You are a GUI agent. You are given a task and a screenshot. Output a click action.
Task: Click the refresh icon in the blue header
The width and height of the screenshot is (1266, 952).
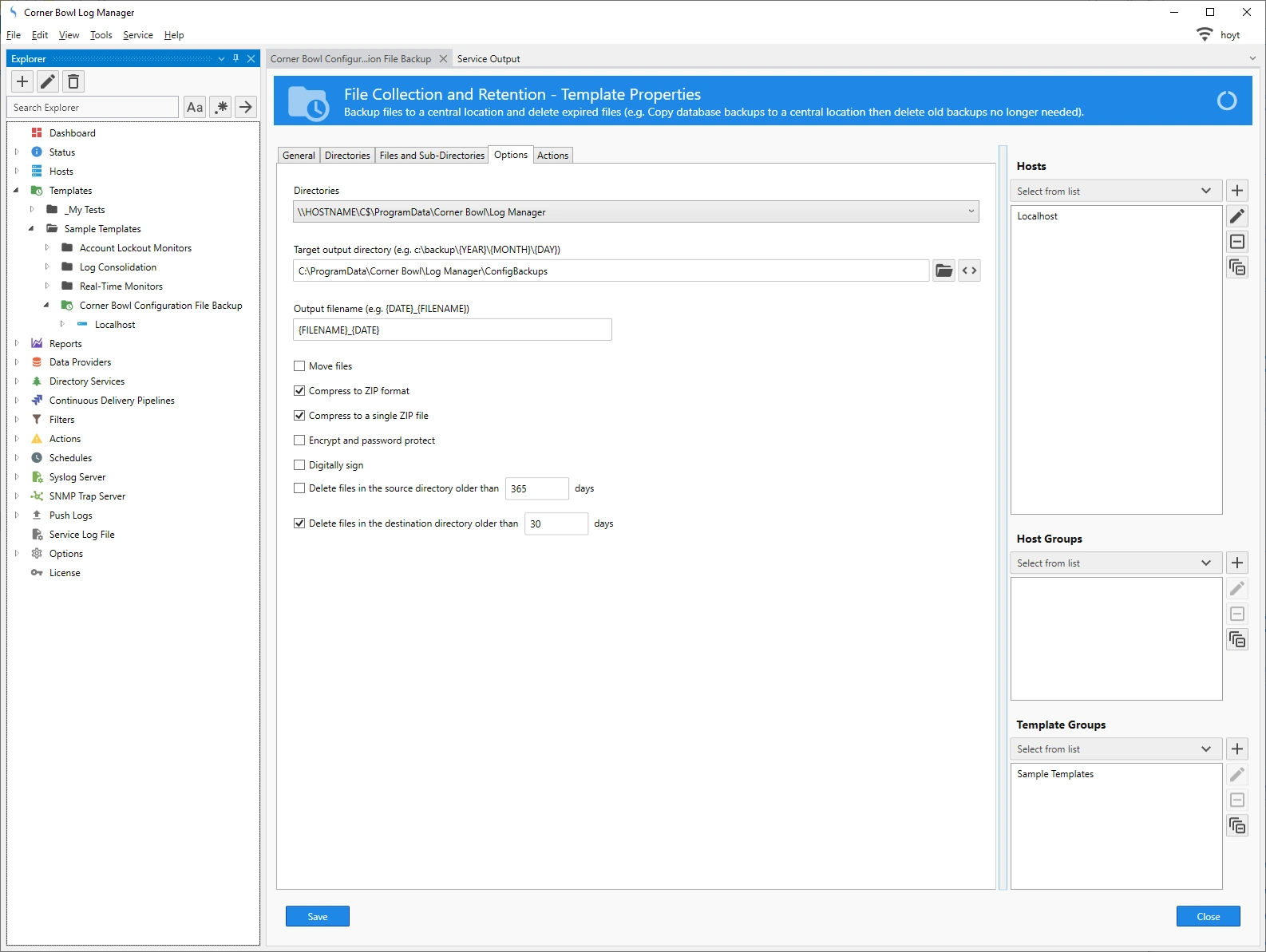pyautogui.click(x=1227, y=101)
